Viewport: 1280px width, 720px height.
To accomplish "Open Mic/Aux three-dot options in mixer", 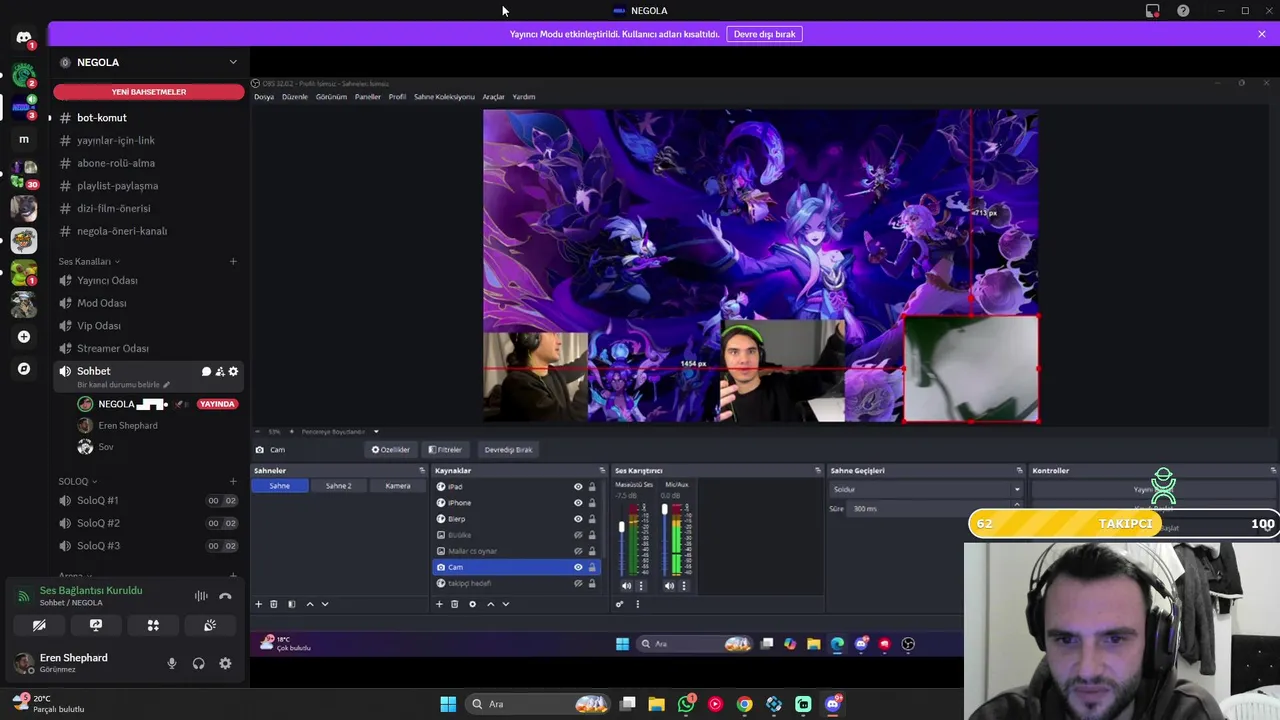I will tap(684, 586).
